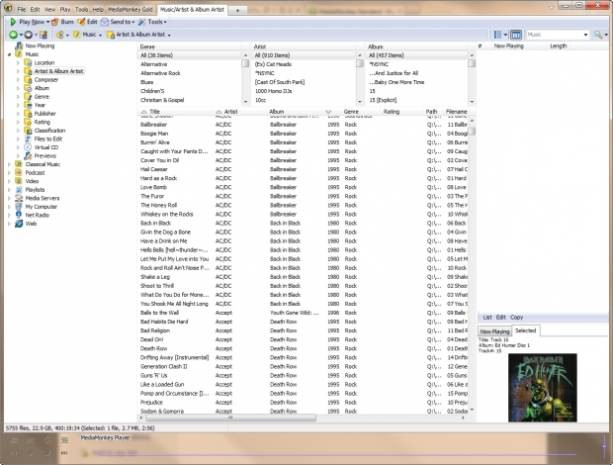Click the grey Forward navigation icon
The height and width of the screenshot is (465, 613).
tap(29, 35)
